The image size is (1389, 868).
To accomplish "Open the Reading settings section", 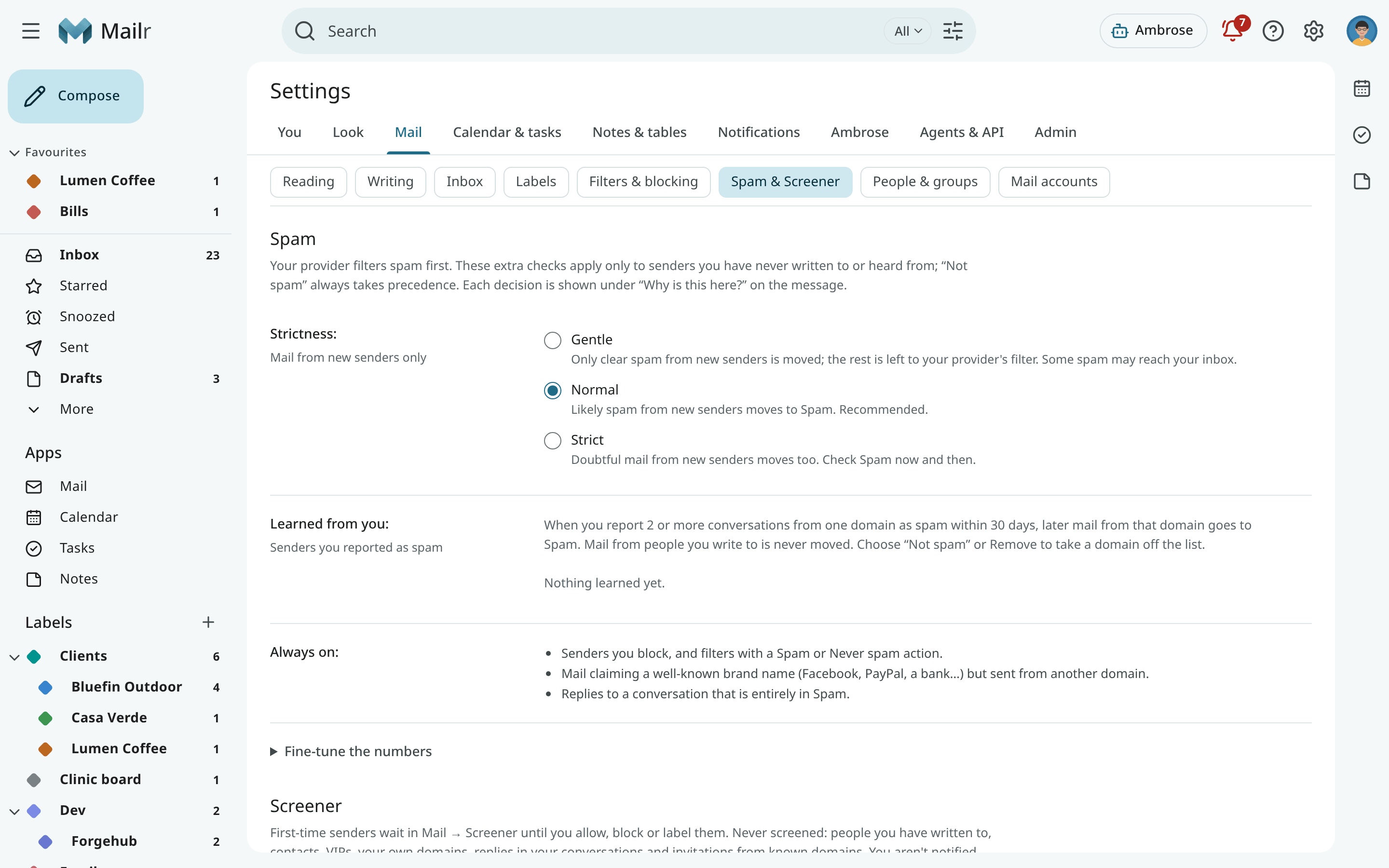I will (x=308, y=182).
